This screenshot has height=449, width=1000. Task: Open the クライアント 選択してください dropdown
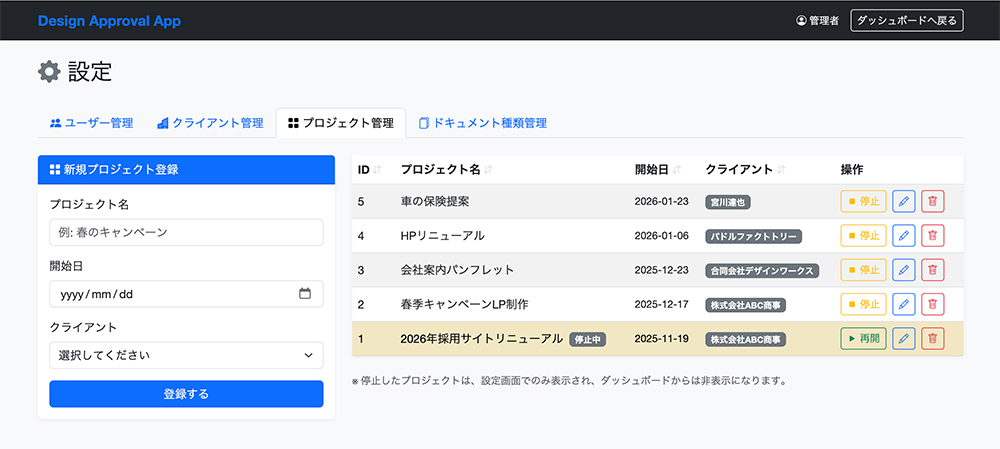tap(186, 355)
